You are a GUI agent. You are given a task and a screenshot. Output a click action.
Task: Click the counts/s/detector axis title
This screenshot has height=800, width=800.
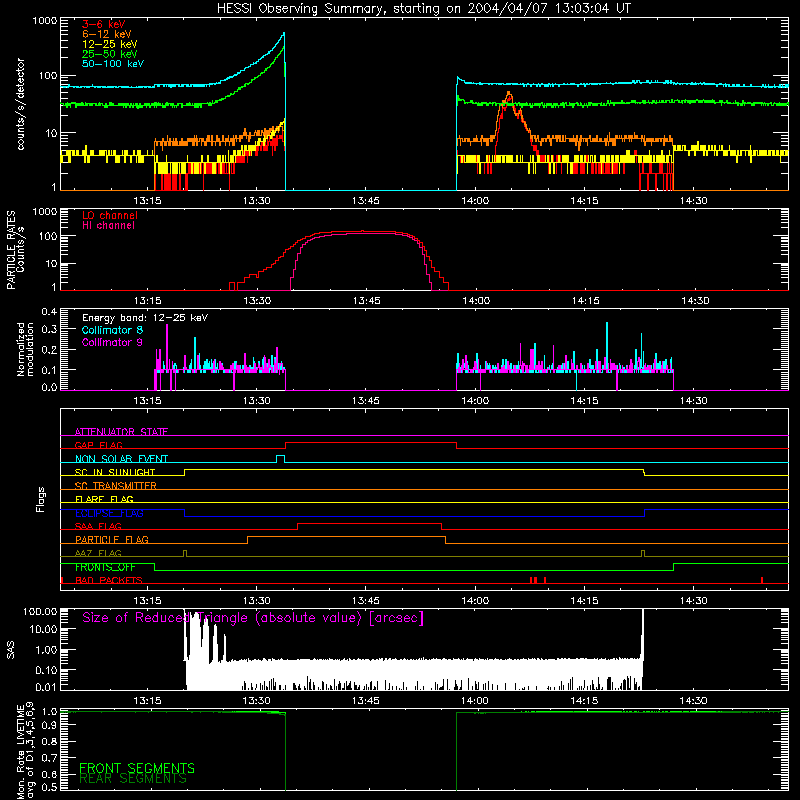(x=21, y=104)
